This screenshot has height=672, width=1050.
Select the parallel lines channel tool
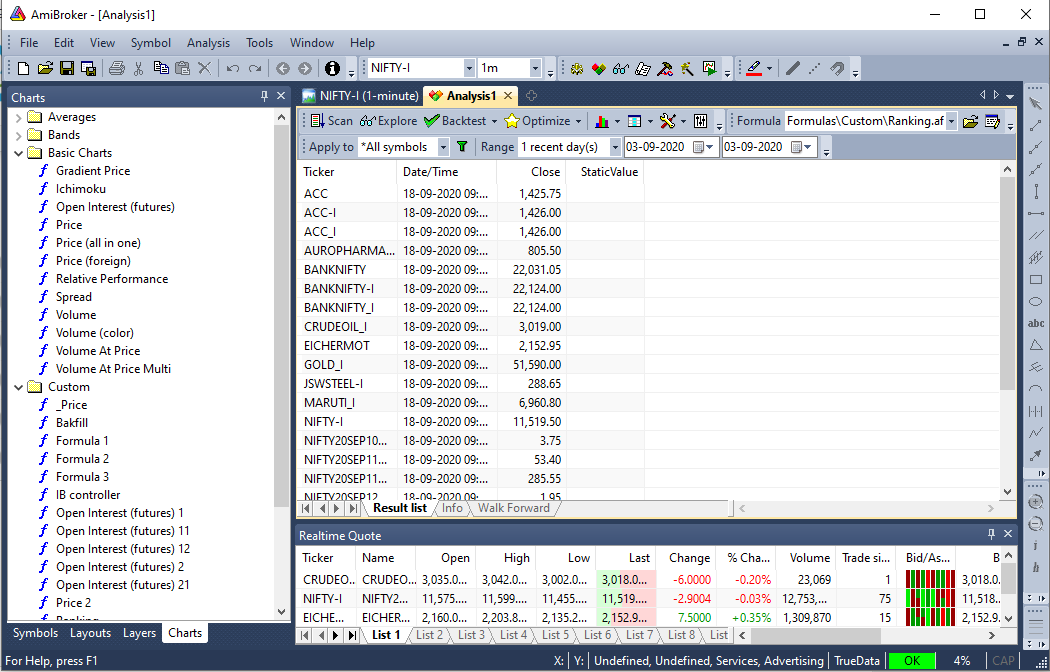1035,236
